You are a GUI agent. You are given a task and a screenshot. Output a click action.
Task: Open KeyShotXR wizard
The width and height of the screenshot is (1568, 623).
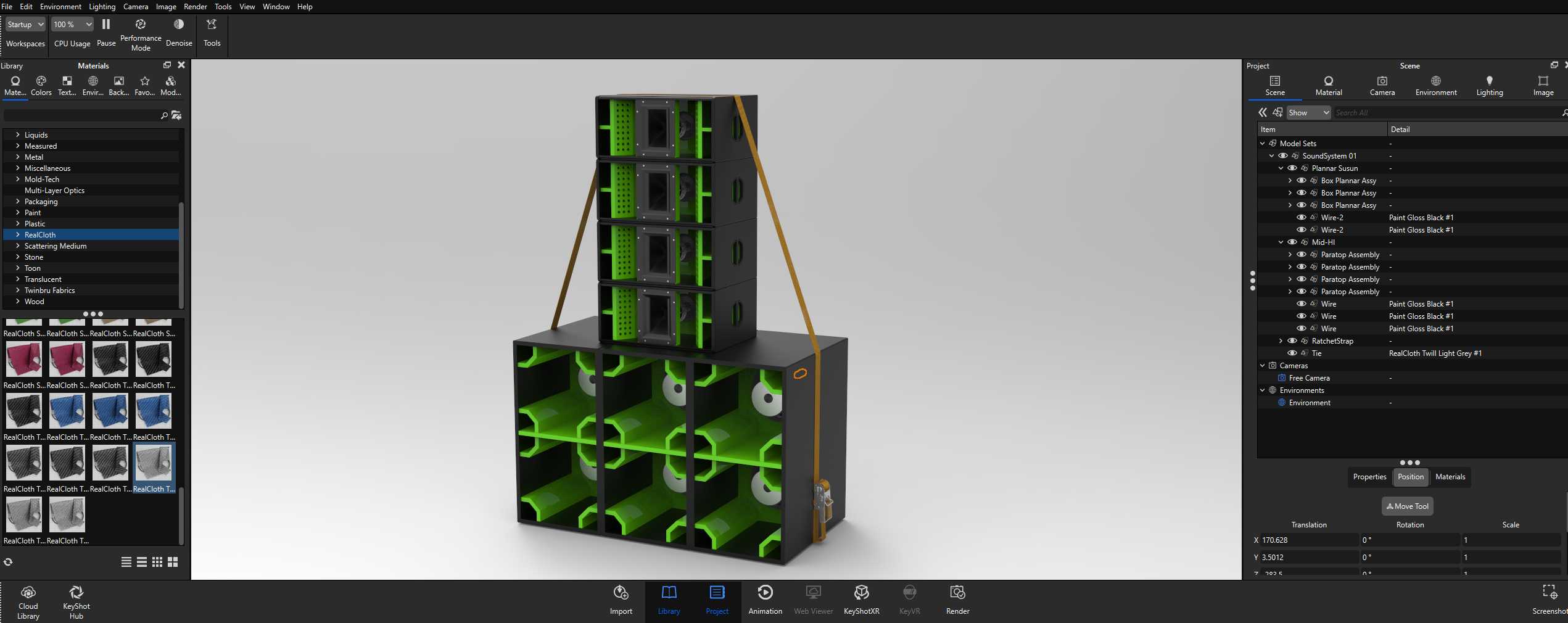pyautogui.click(x=862, y=601)
